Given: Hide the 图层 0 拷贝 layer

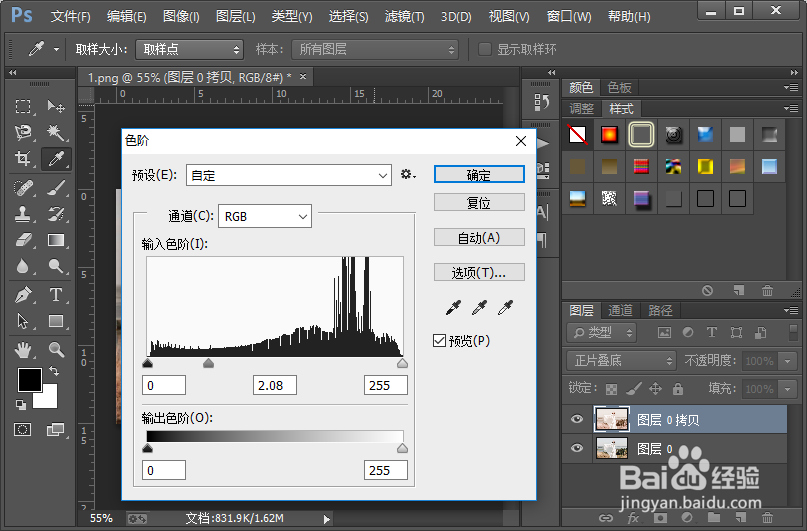Looking at the screenshot, I should pos(577,419).
